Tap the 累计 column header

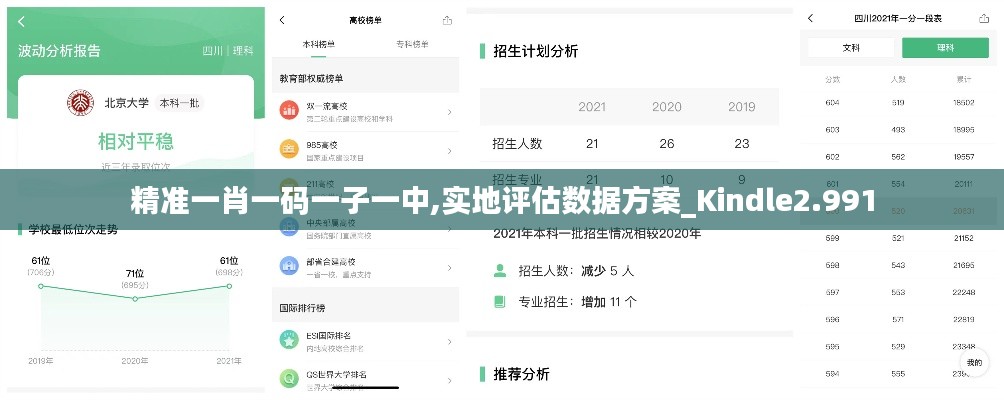pos(964,79)
